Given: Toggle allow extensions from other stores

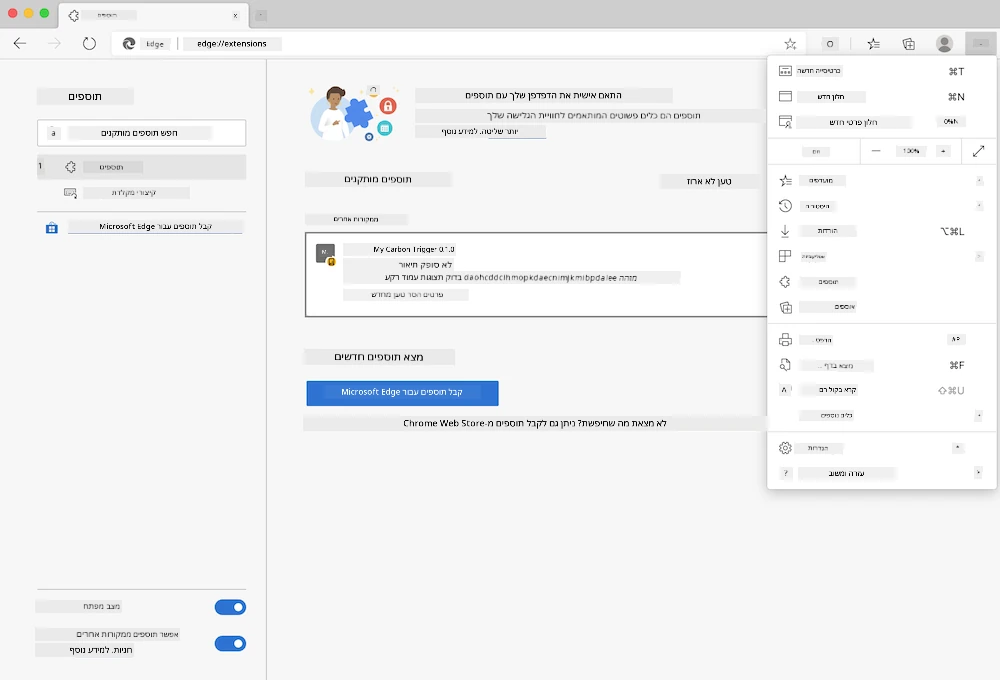Looking at the screenshot, I should (x=230, y=643).
